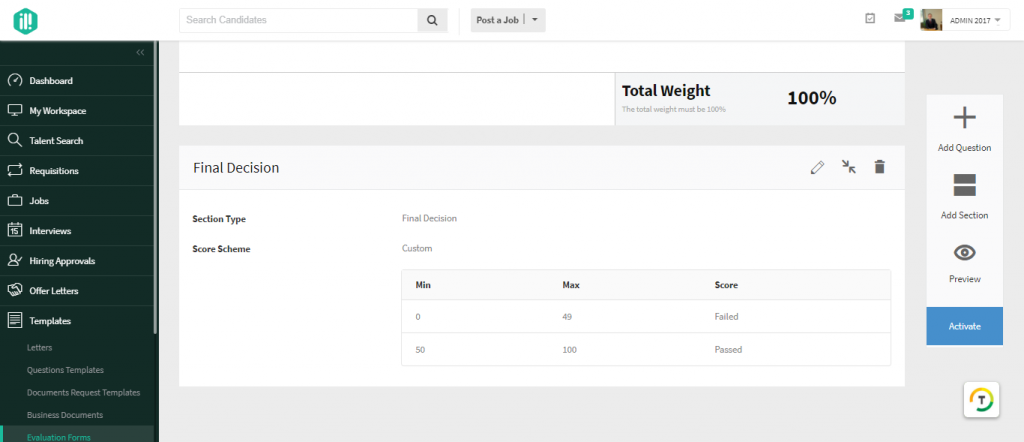Open Documents Request Templates submenu
This screenshot has height=442, width=1024.
[x=84, y=392]
